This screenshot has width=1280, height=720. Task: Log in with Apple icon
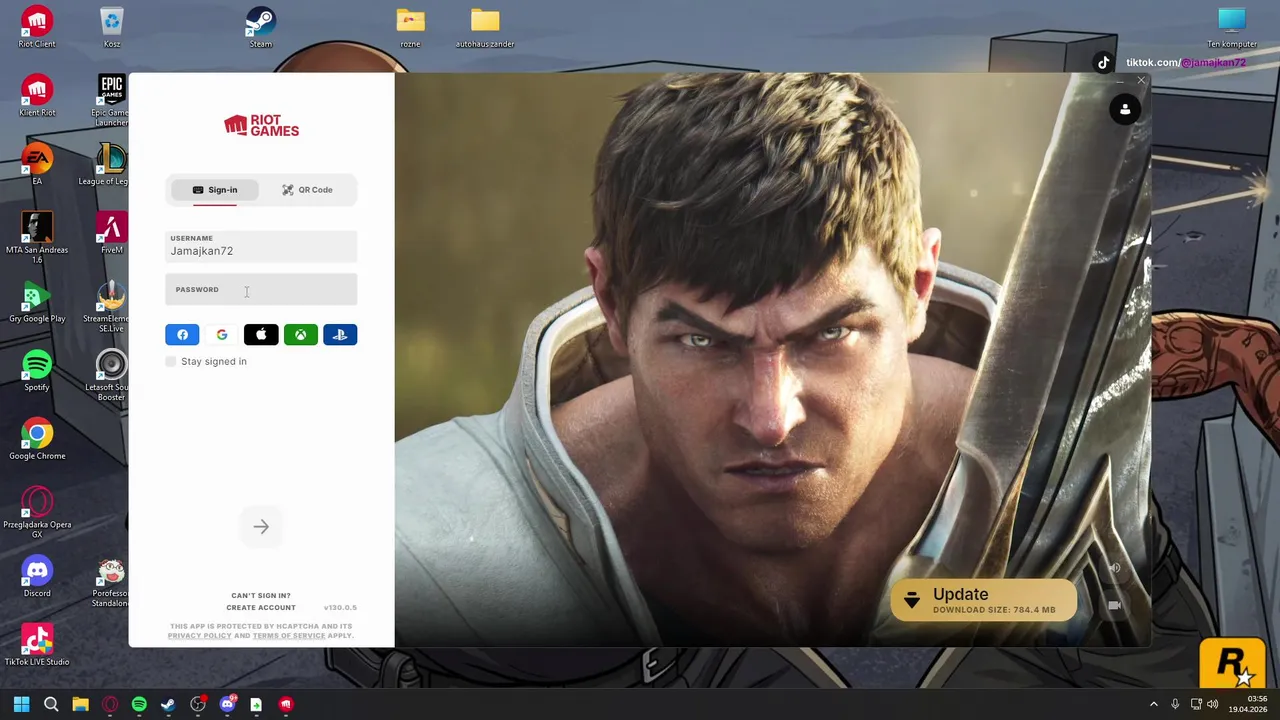[x=261, y=335]
